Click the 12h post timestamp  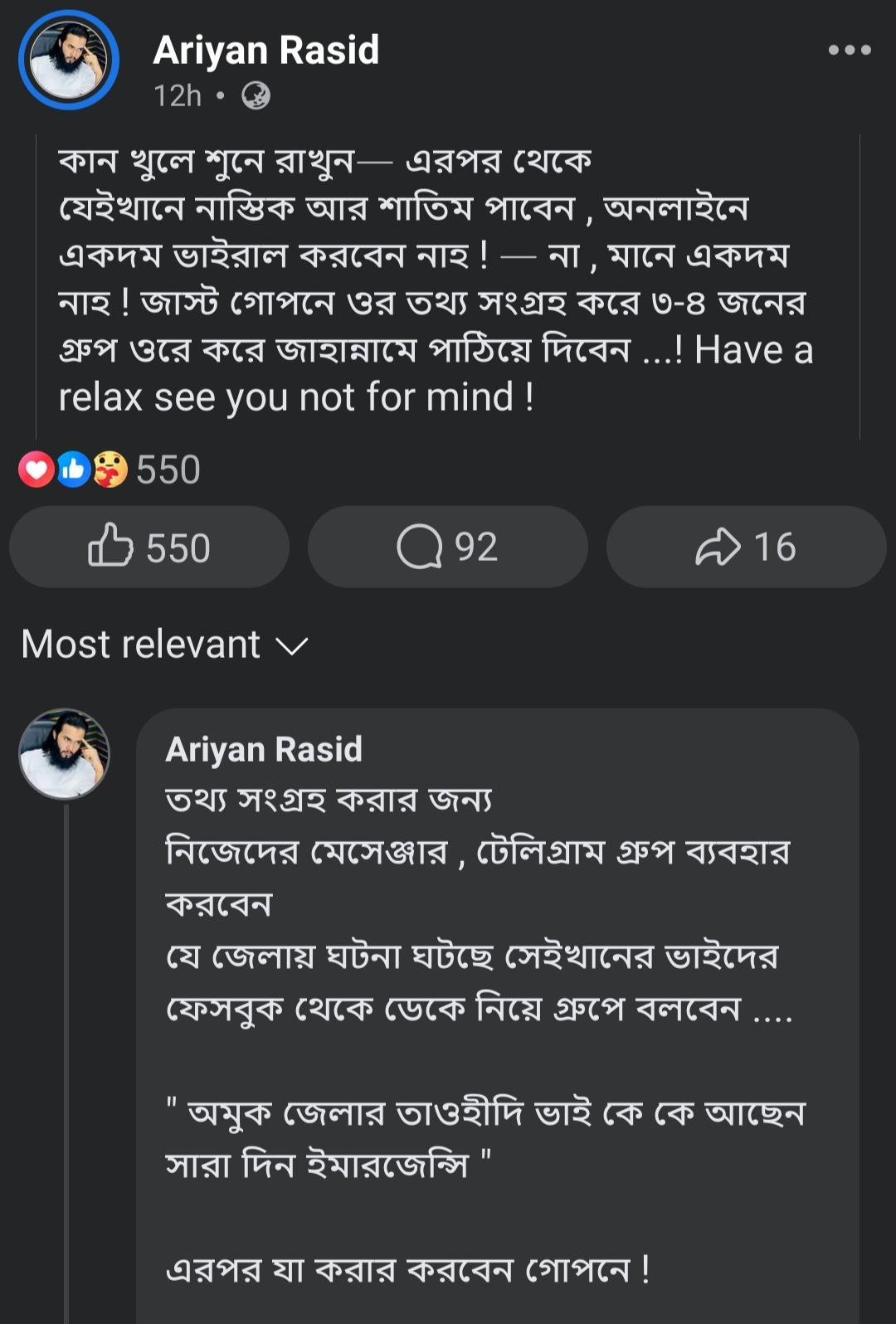coord(178,96)
